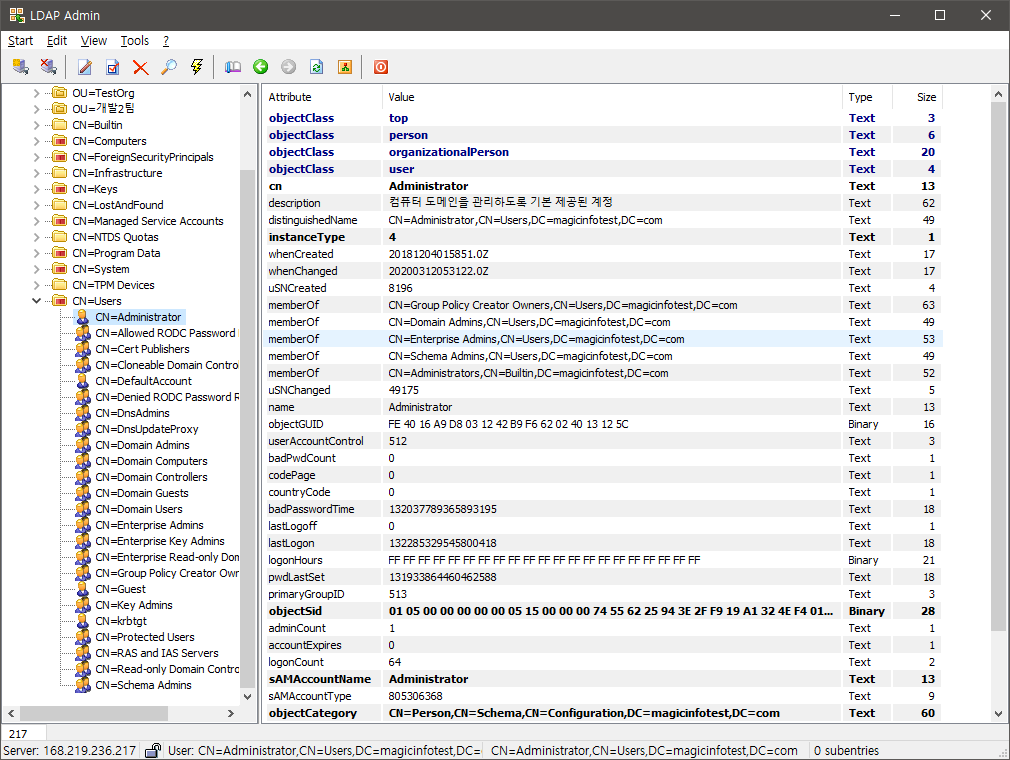
Task: Click the Edit entry pencil icon
Action: [x=85, y=67]
